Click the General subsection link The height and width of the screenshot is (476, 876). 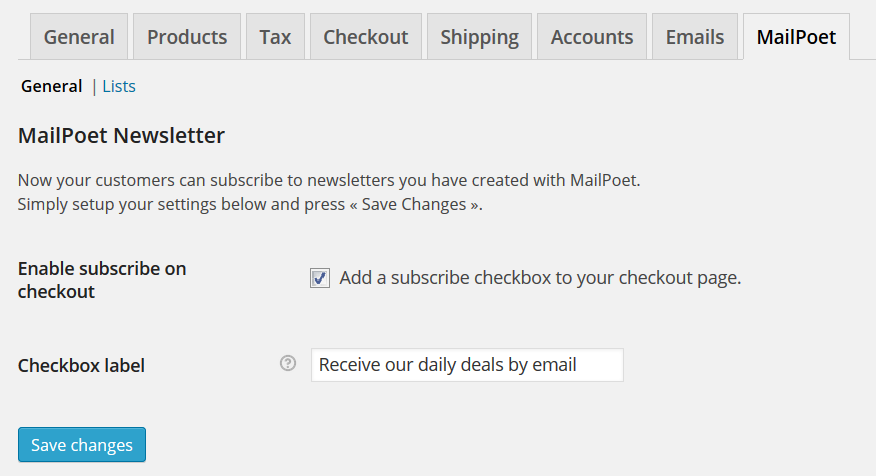click(52, 86)
